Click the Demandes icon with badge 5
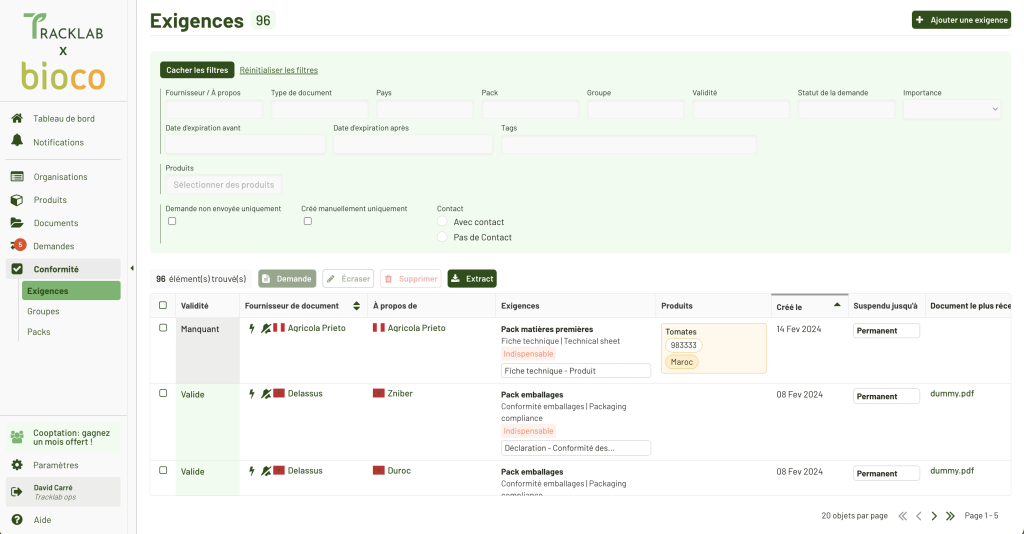Image resolution: width=1024 pixels, height=534 pixels. pyautogui.click(x=18, y=245)
